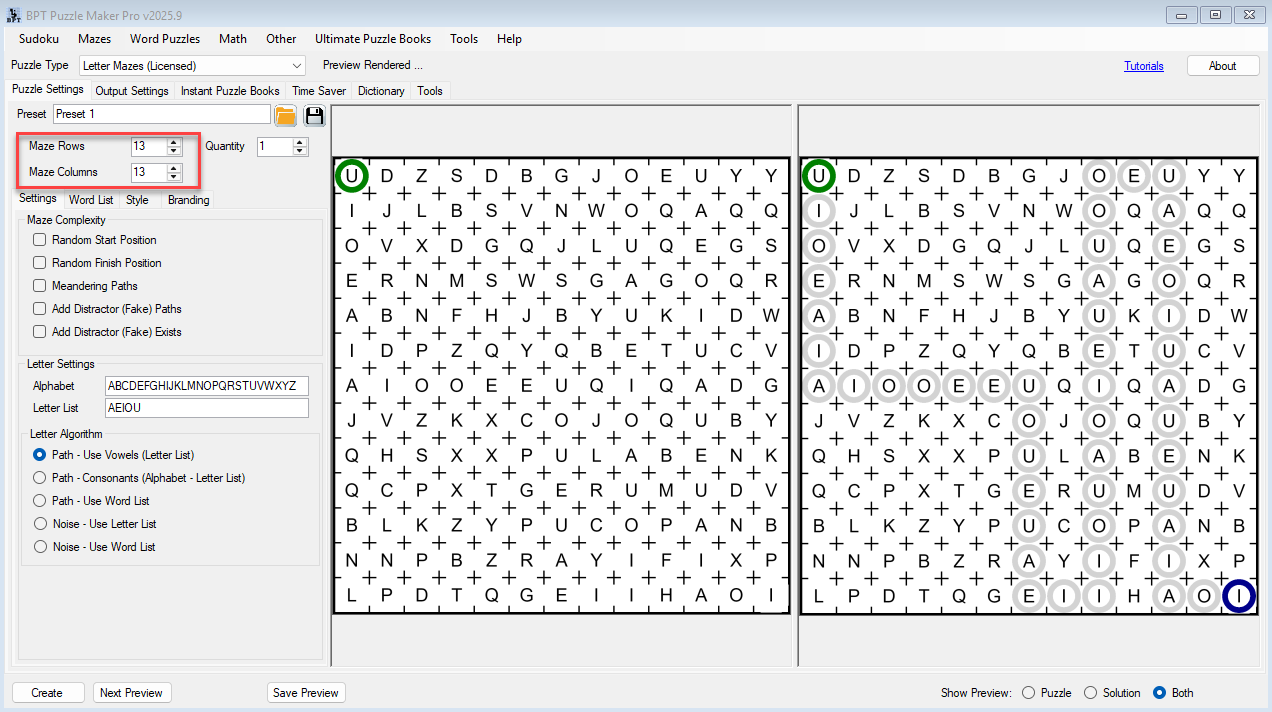Check Add Distractor (Fake) Exists
The image size is (1272, 712).
pos(39,332)
